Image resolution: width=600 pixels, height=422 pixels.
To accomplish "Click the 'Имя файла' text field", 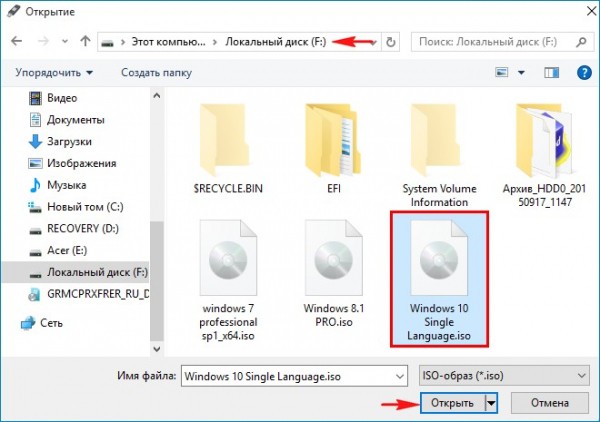I will click(x=289, y=376).
